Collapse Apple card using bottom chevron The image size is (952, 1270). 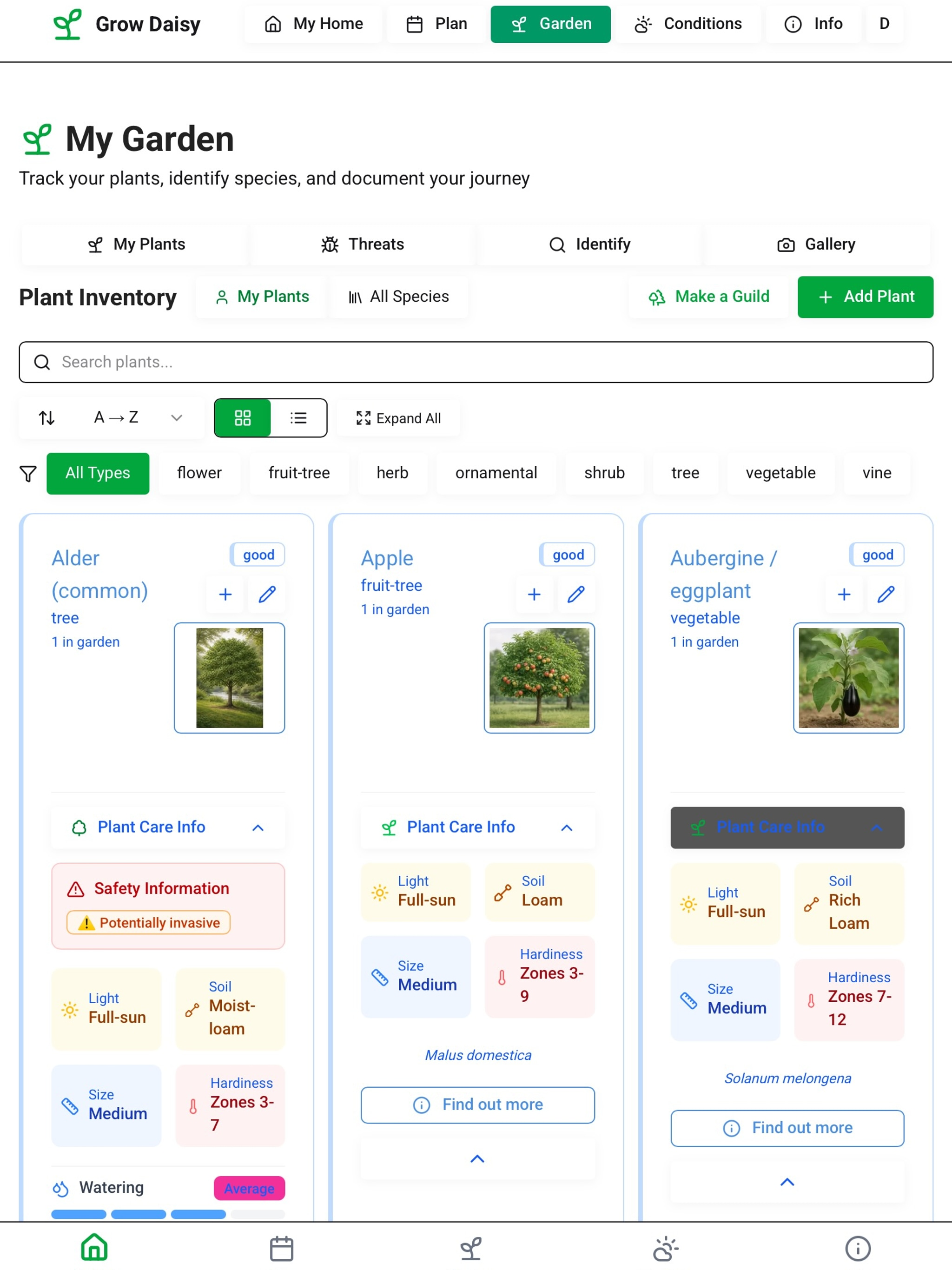click(478, 1160)
